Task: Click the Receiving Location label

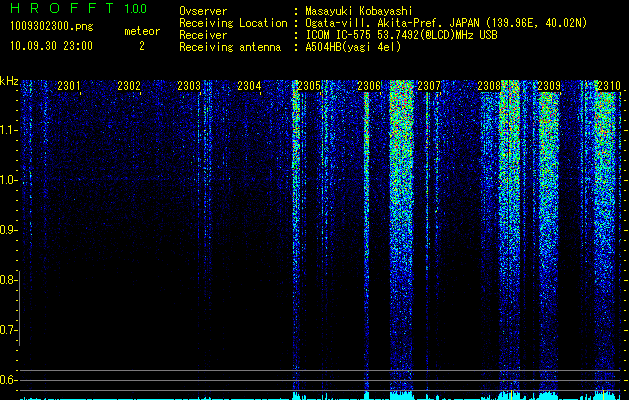Action: click(x=233, y=23)
